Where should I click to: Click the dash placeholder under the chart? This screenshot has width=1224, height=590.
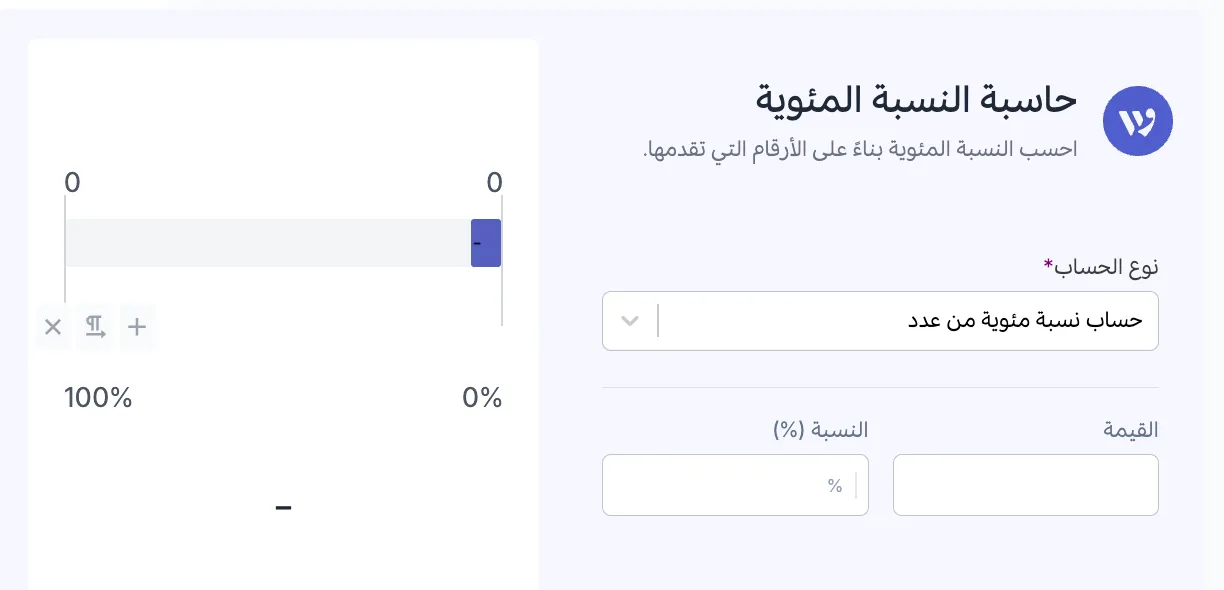point(283,507)
